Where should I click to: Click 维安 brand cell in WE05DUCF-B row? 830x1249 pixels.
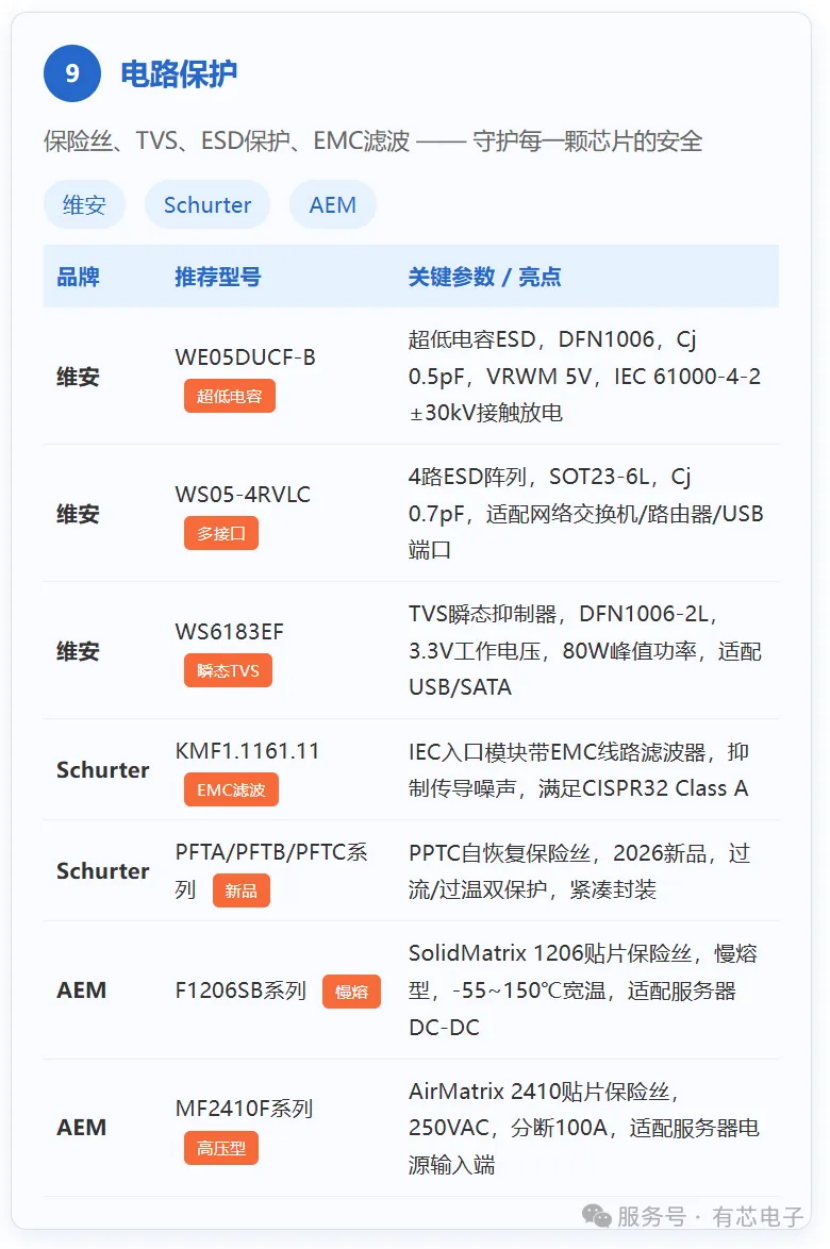click(78, 377)
